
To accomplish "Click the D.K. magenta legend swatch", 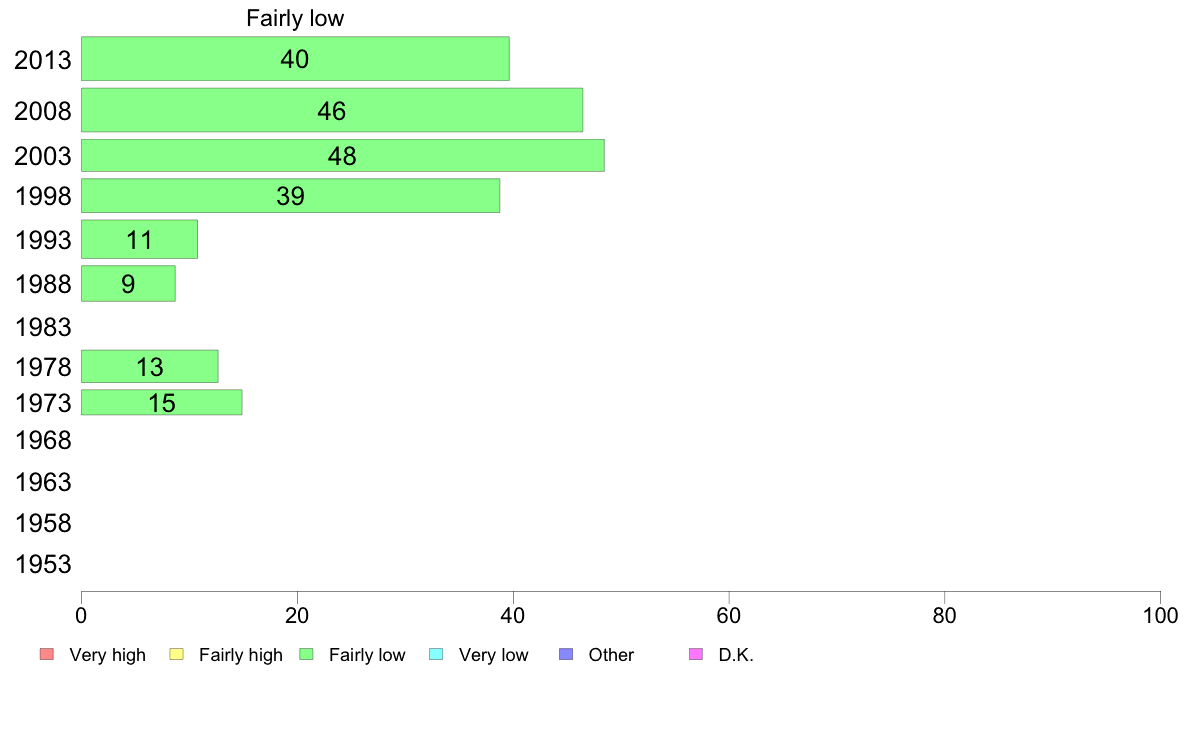I will (696, 654).
